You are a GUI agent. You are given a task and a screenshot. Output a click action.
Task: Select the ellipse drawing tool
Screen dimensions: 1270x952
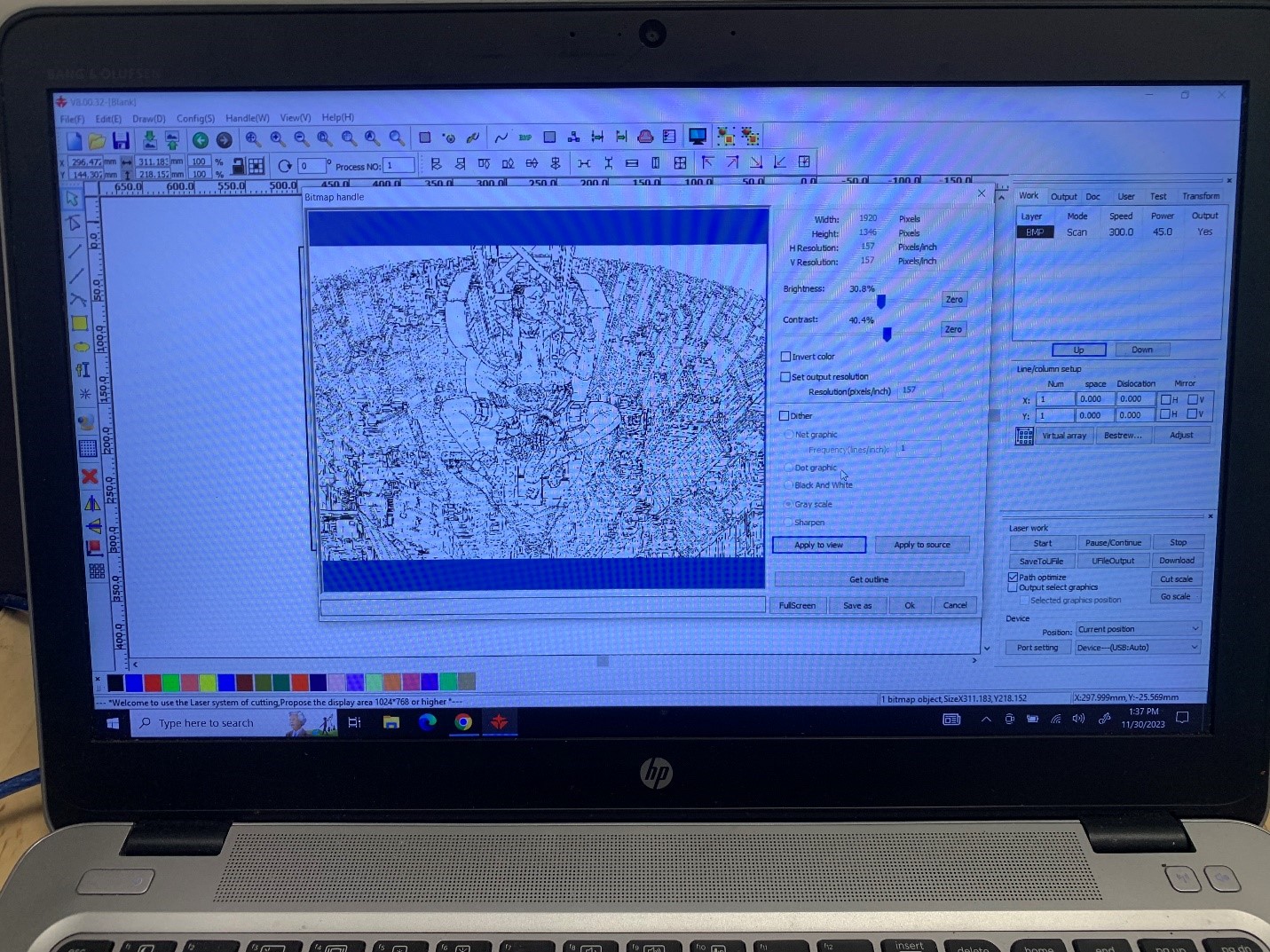pos(81,347)
